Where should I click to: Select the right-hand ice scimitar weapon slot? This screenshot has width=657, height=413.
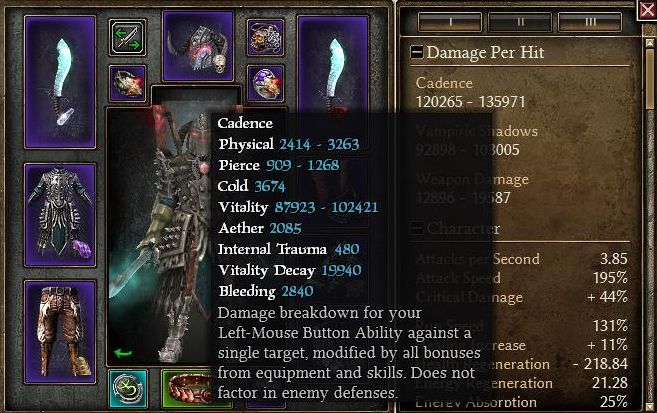click(333, 65)
